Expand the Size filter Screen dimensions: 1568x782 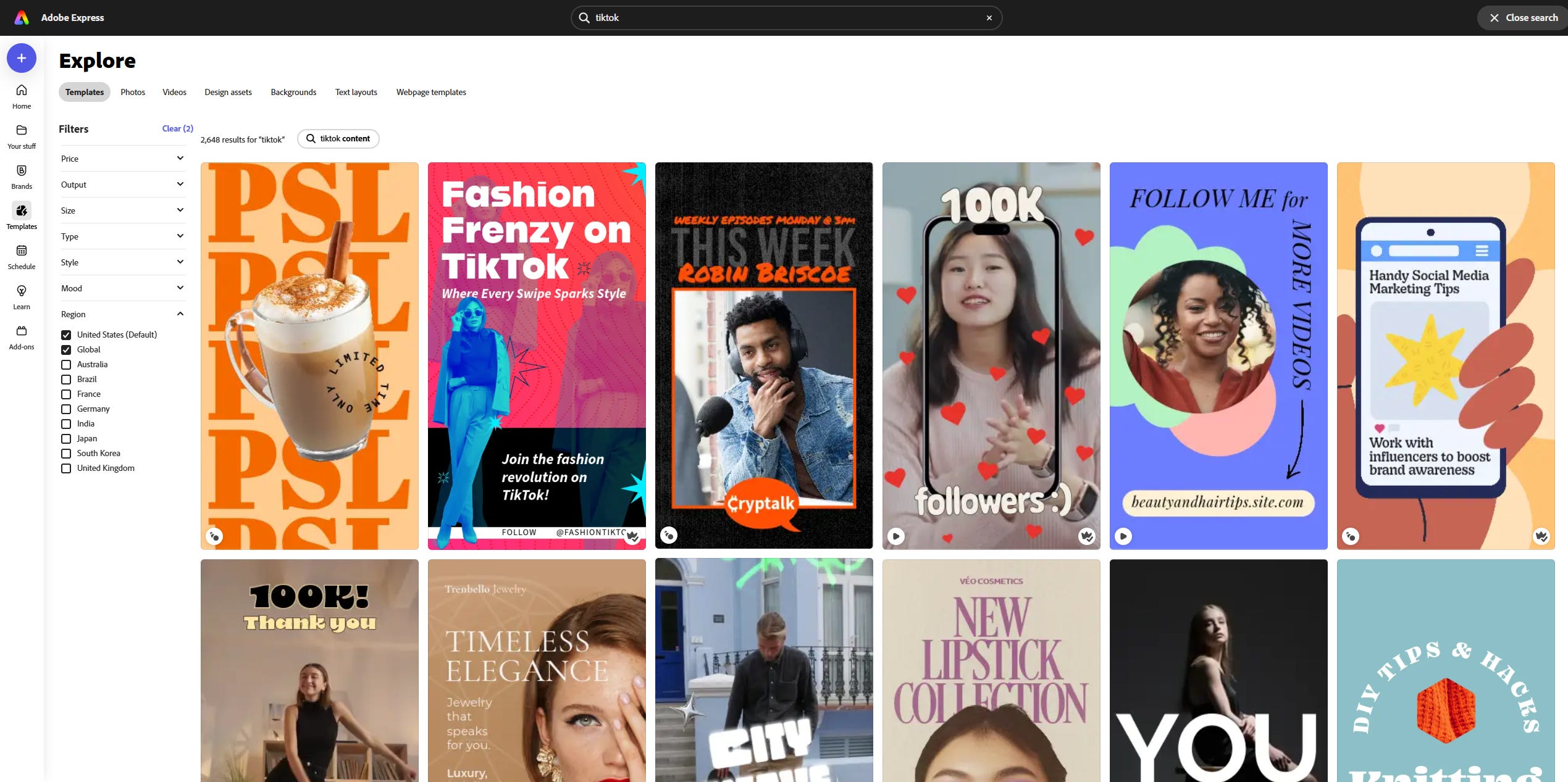(122, 210)
